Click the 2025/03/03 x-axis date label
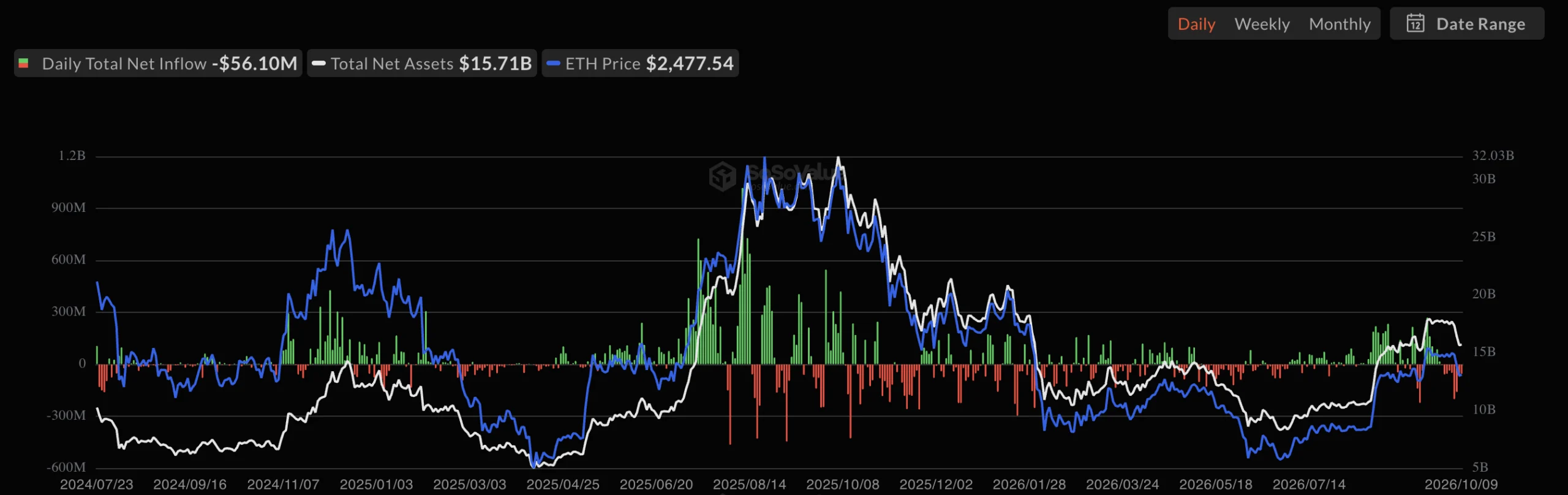 click(x=470, y=484)
